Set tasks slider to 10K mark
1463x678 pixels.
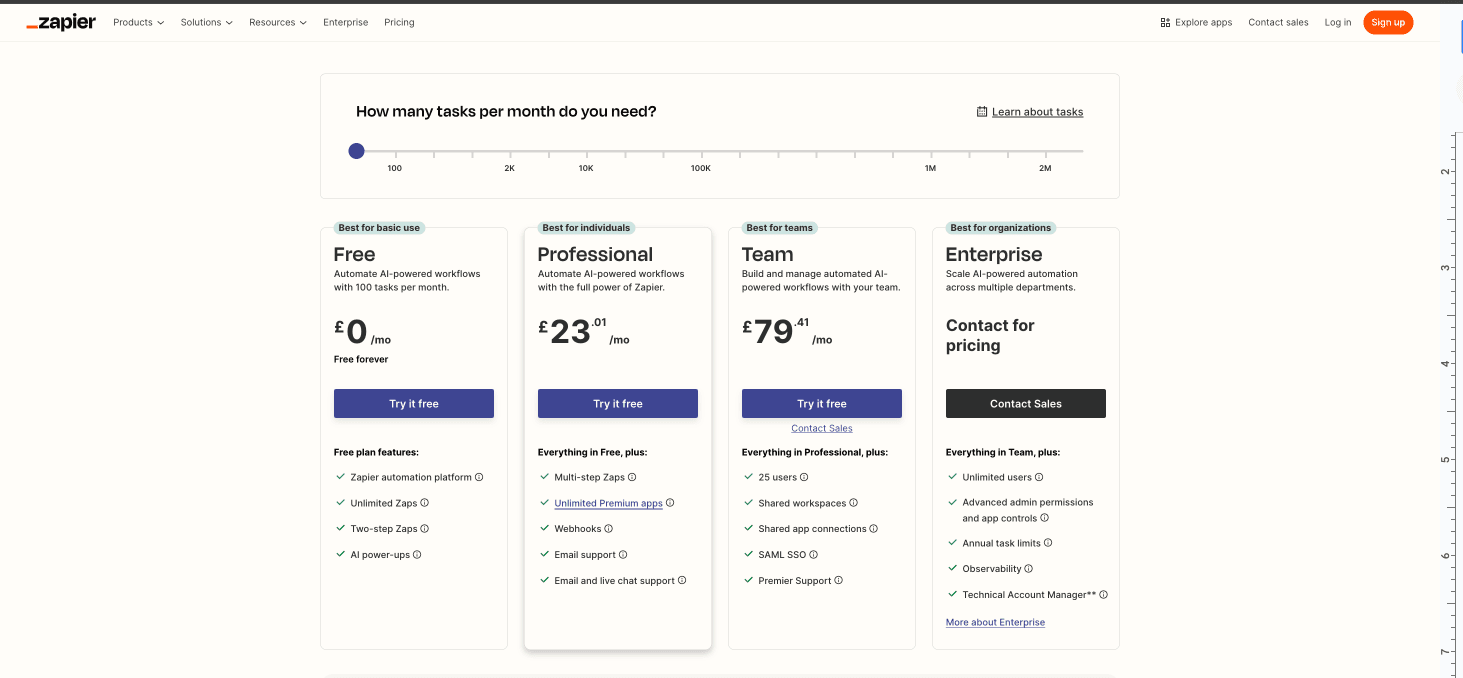(x=587, y=152)
